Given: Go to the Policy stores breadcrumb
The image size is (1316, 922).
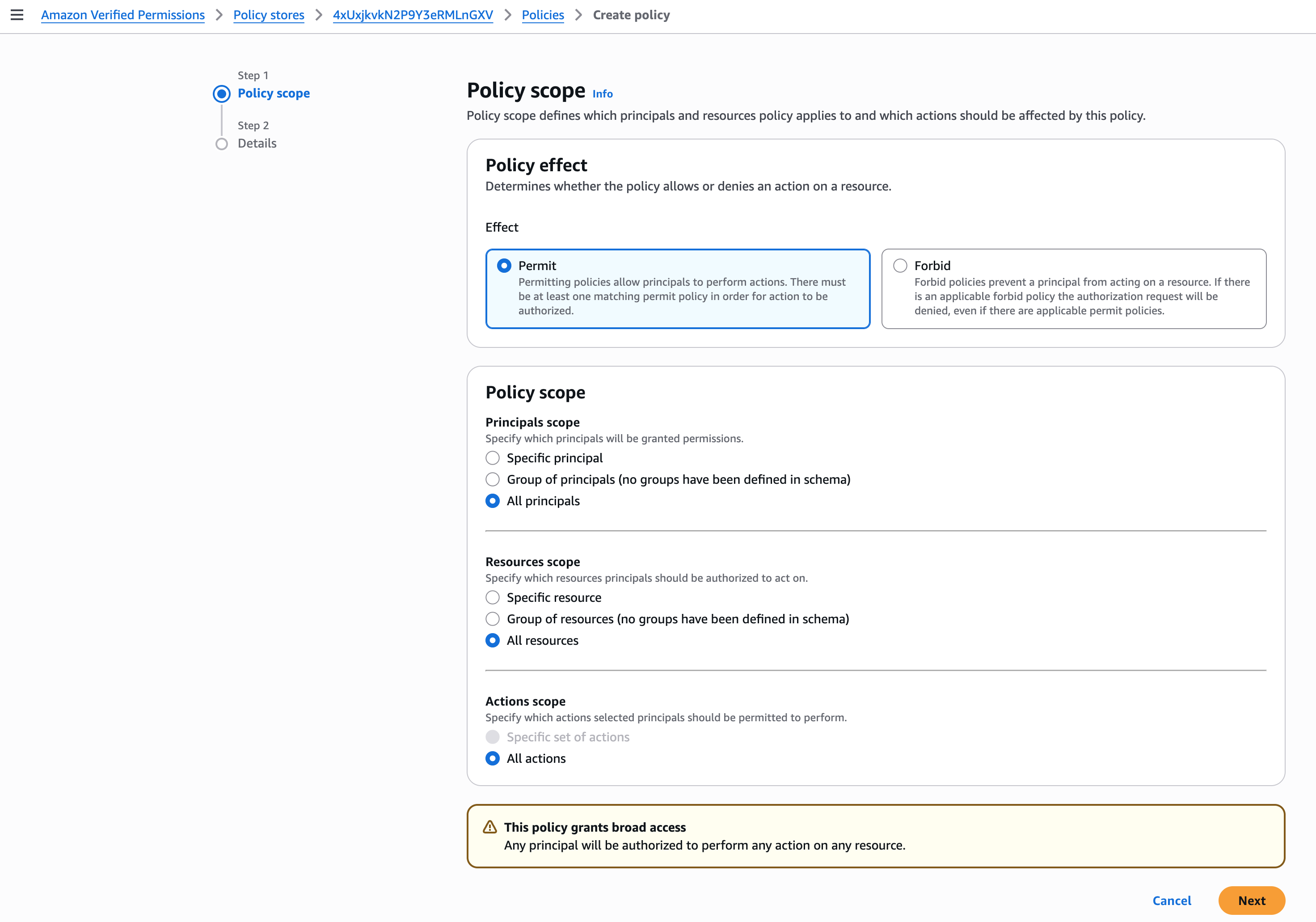Looking at the screenshot, I should tap(269, 15).
